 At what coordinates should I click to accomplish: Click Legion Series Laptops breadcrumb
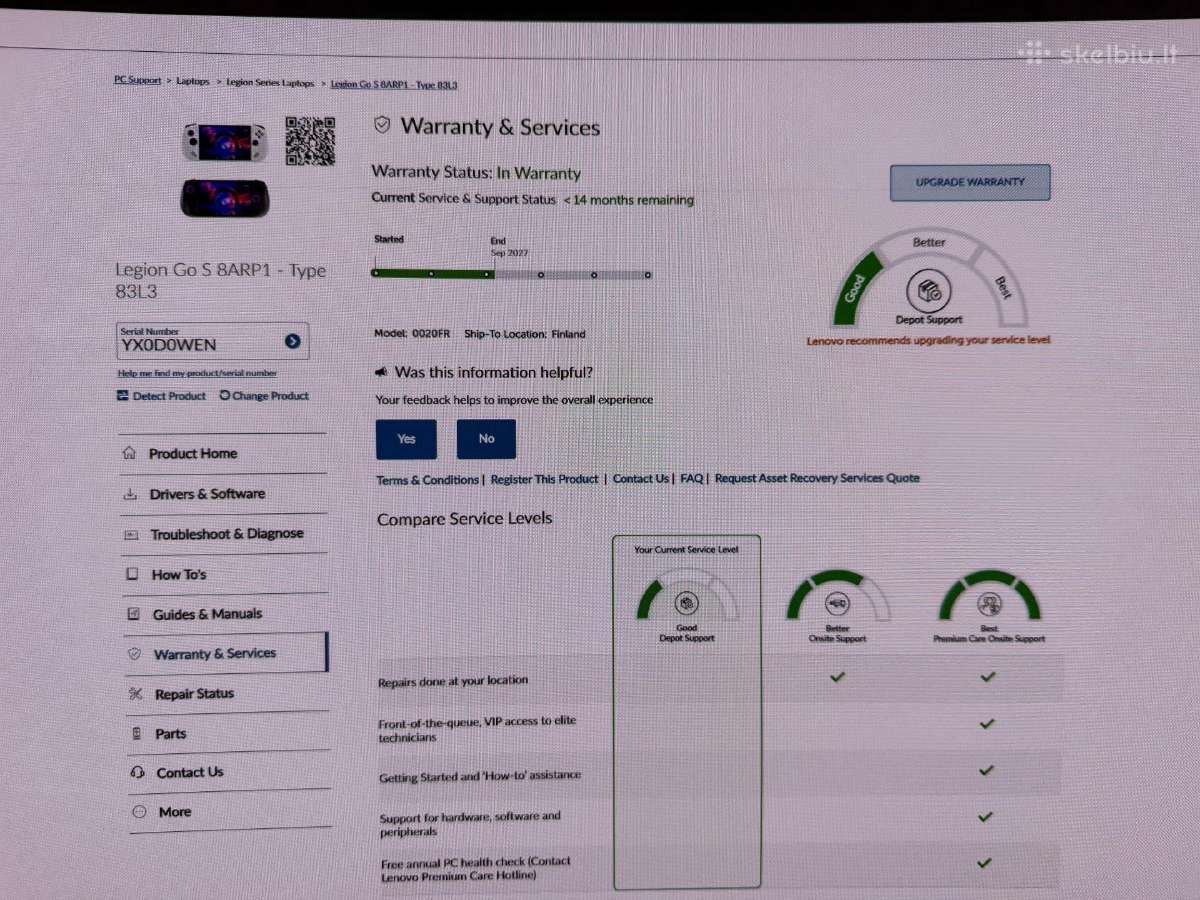270,83
